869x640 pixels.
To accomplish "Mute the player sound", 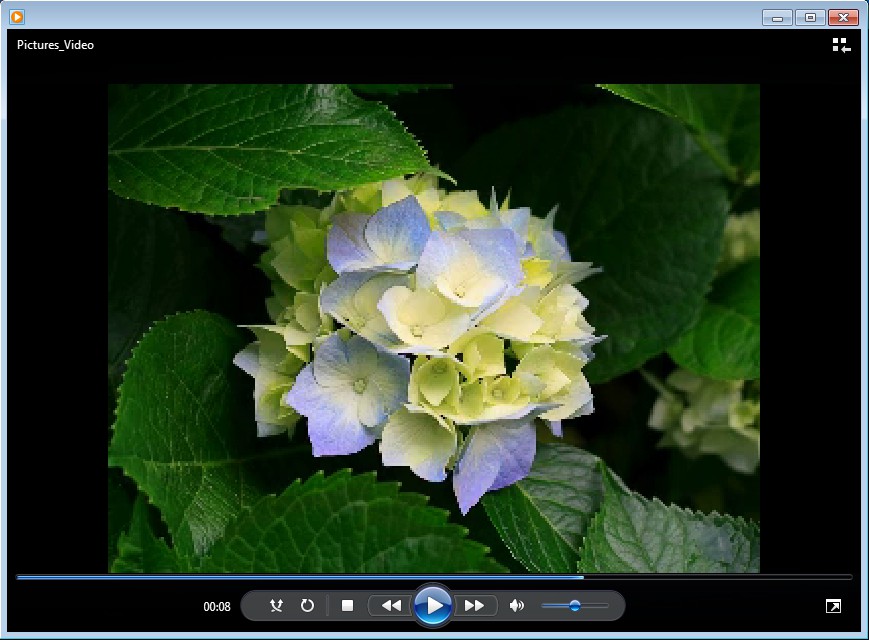I will coord(517,606).
